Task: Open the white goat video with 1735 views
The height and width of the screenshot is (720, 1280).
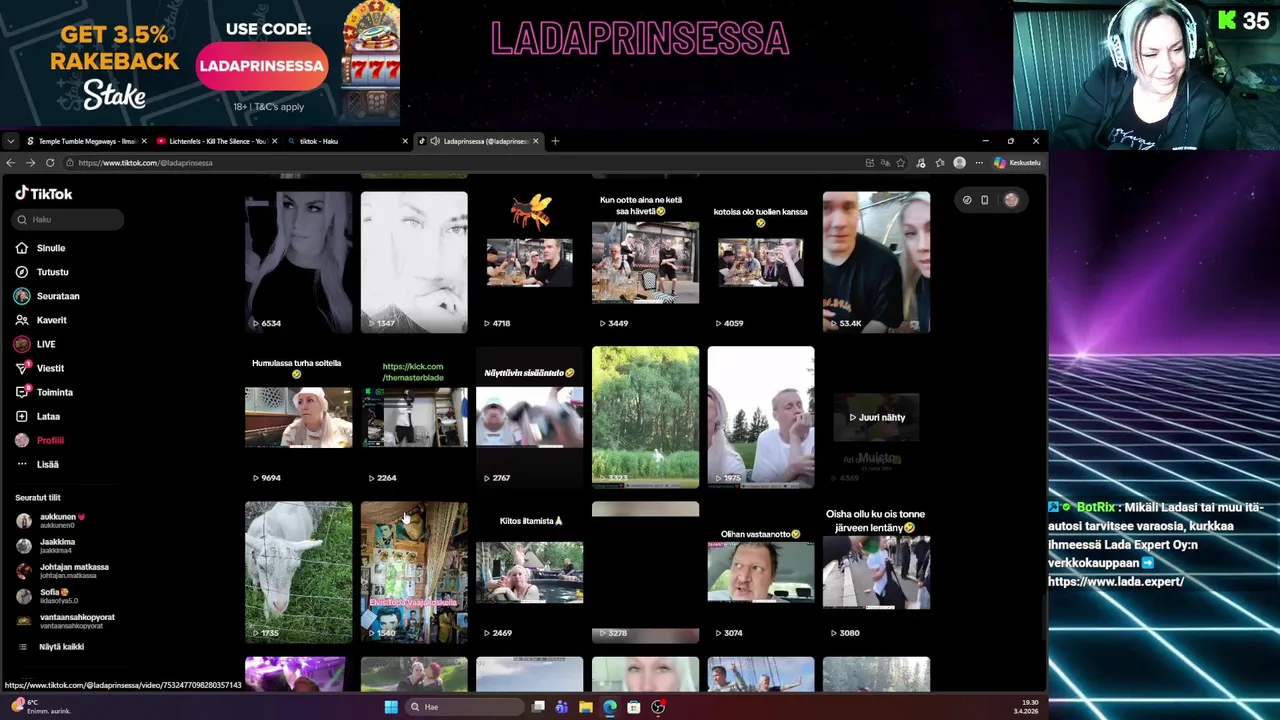Action: coord(298,572)
